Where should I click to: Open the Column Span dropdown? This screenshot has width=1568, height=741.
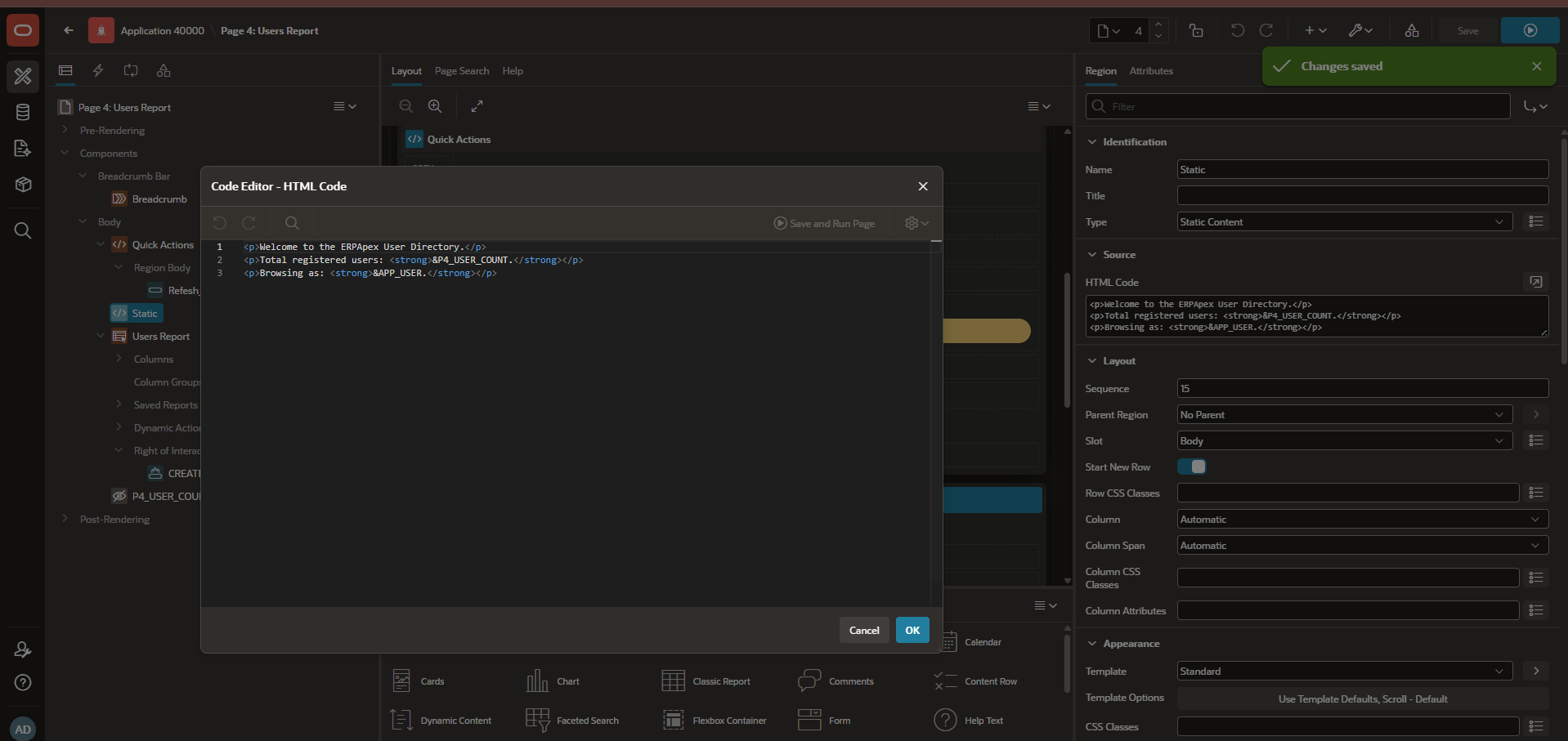pos(1363,546)
